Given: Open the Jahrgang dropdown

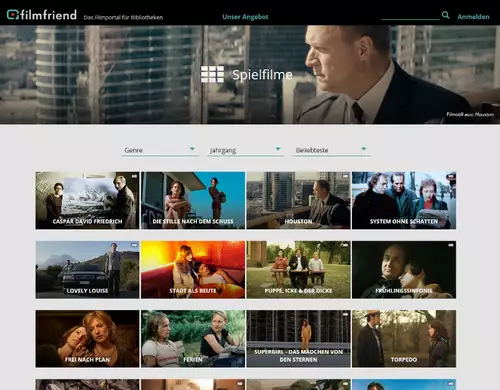Looking at the screenshot, I should tap(245, 150).
